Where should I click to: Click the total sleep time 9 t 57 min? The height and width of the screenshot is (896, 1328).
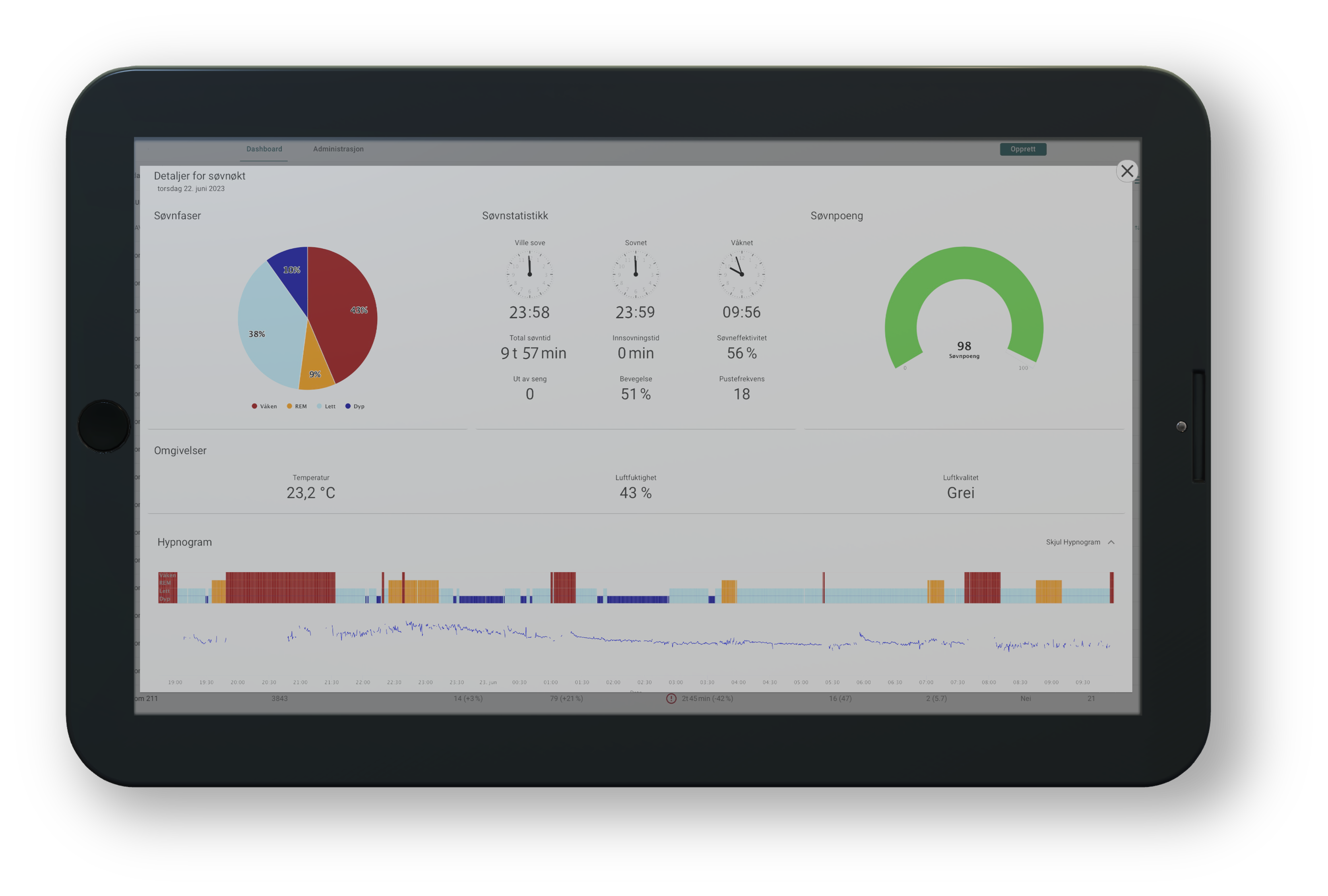533,353
